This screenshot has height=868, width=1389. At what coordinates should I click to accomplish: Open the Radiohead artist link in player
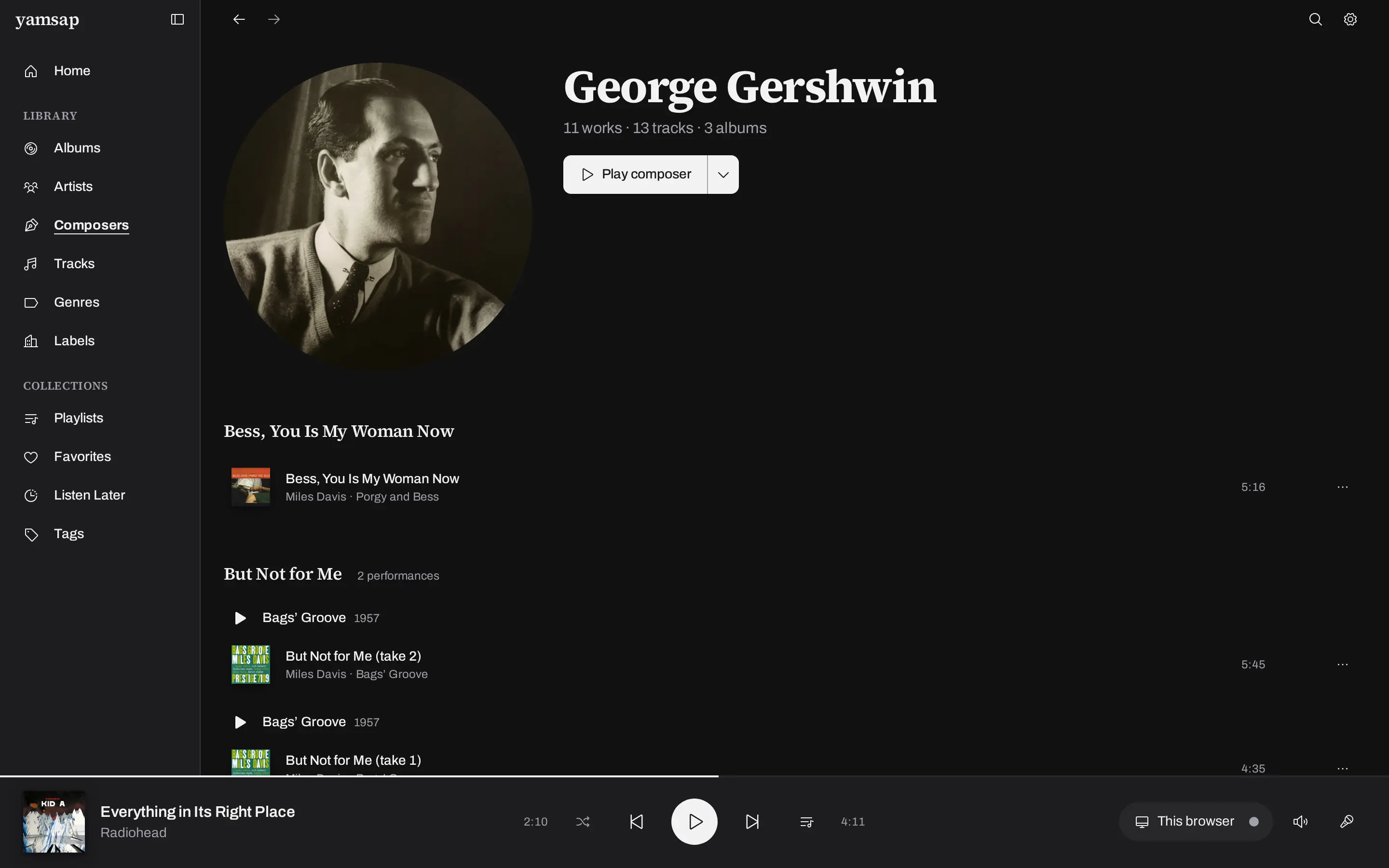pyautogui.click(x=133, y=832)
